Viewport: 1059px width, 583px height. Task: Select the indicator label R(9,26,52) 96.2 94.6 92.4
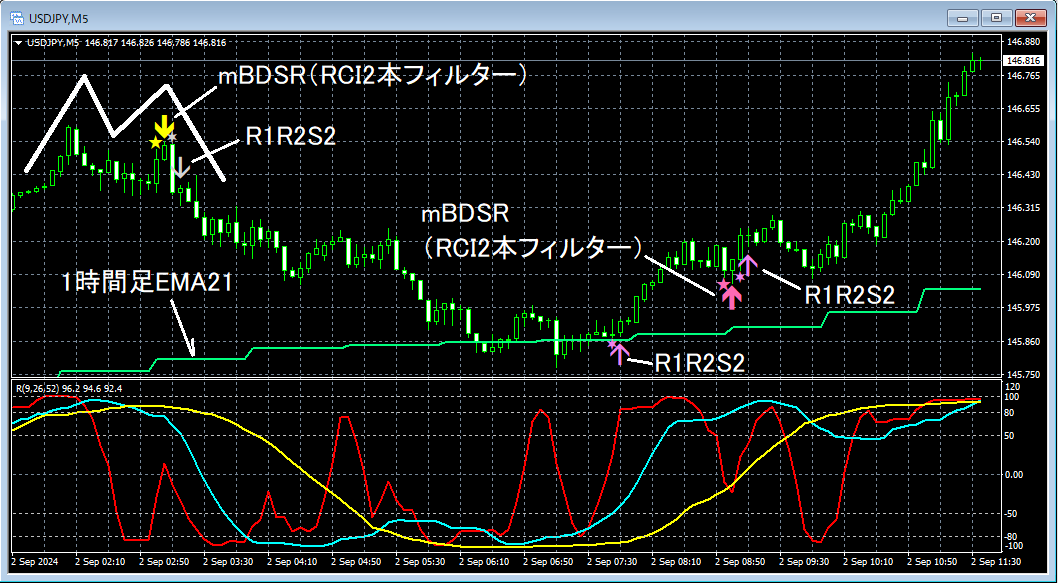pos(70,388)
